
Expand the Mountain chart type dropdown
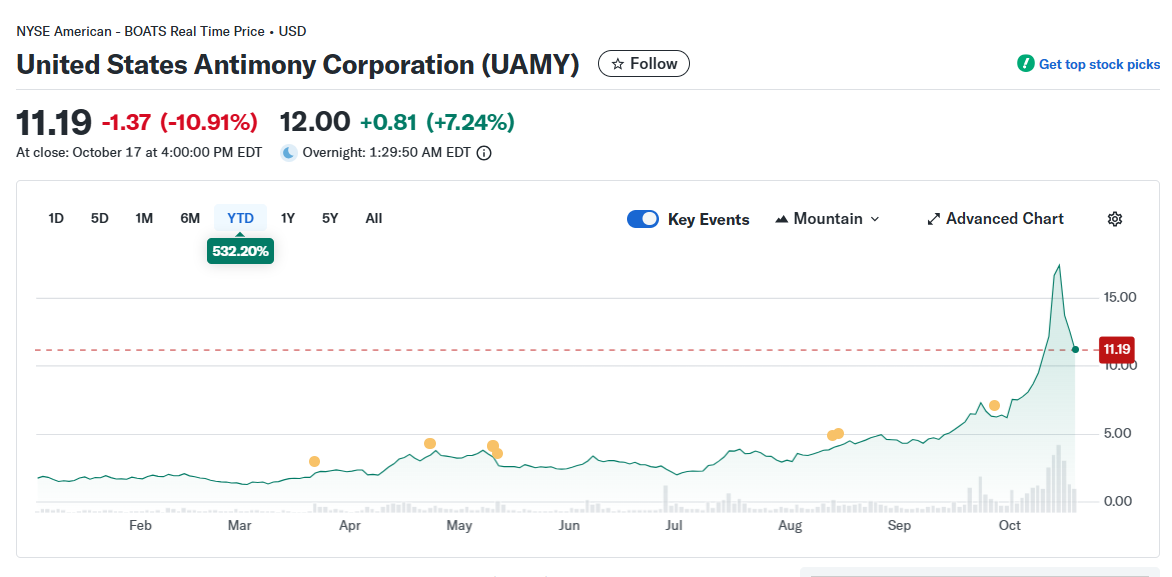(x=827, y=219)
